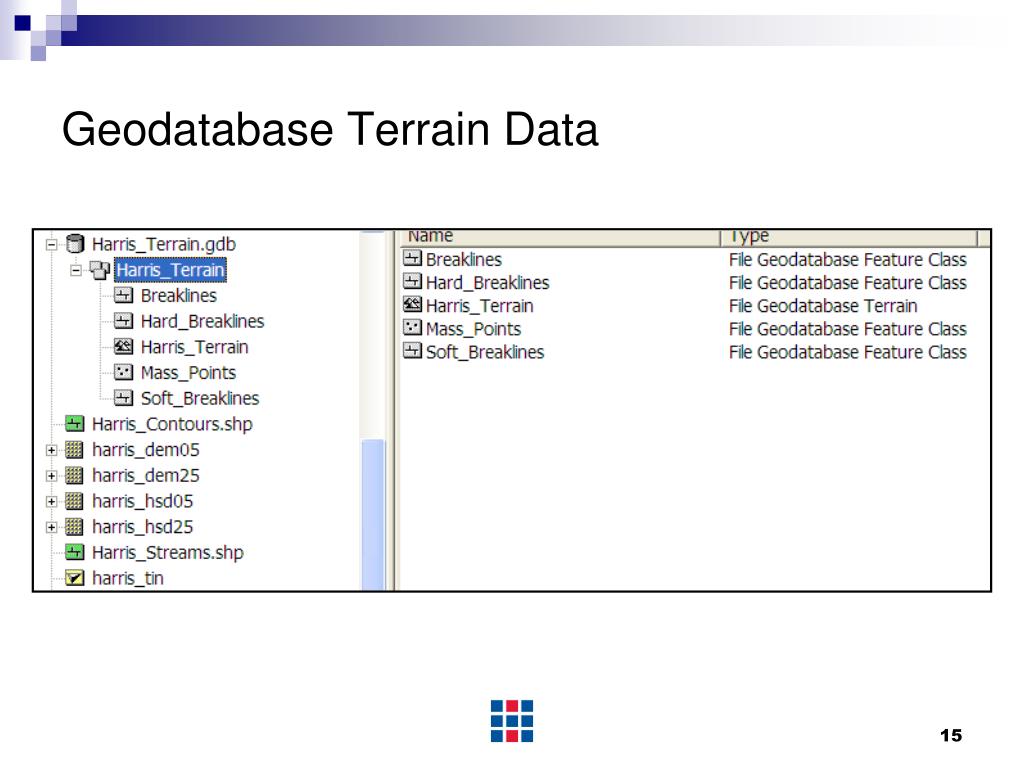This screenshot has height=768, width=1024.
Task: Select Breaklines label in the catalog tree
Action: (178, 295)
